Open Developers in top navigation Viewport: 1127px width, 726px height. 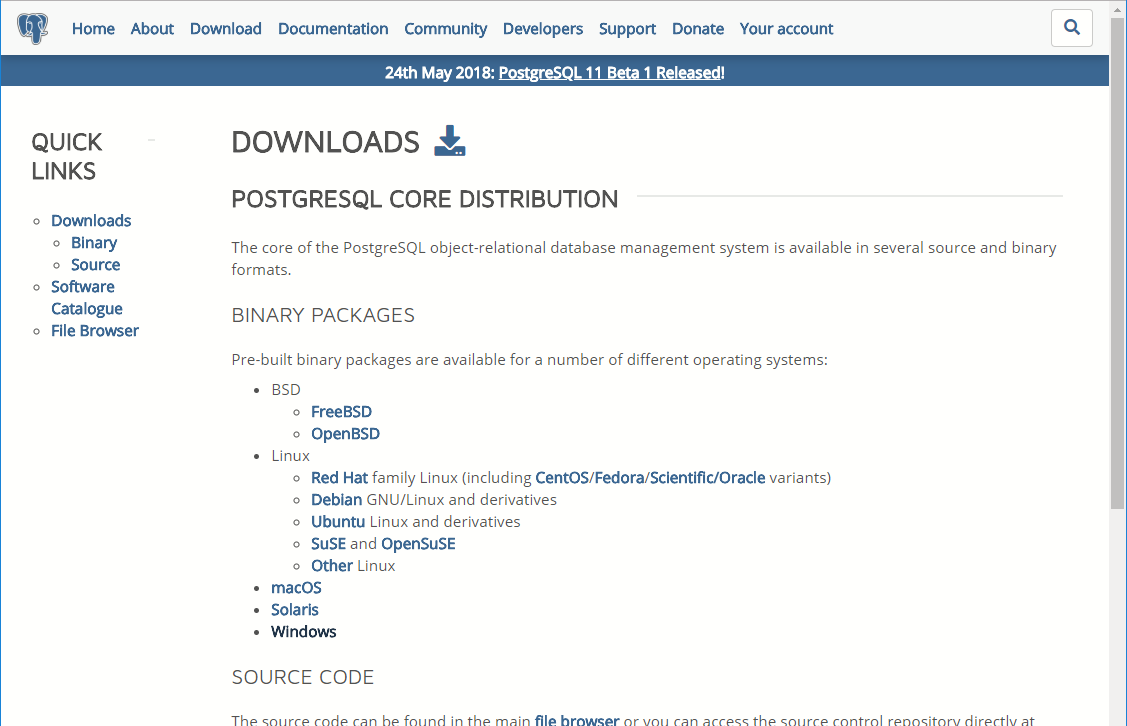tap(543, 29)
